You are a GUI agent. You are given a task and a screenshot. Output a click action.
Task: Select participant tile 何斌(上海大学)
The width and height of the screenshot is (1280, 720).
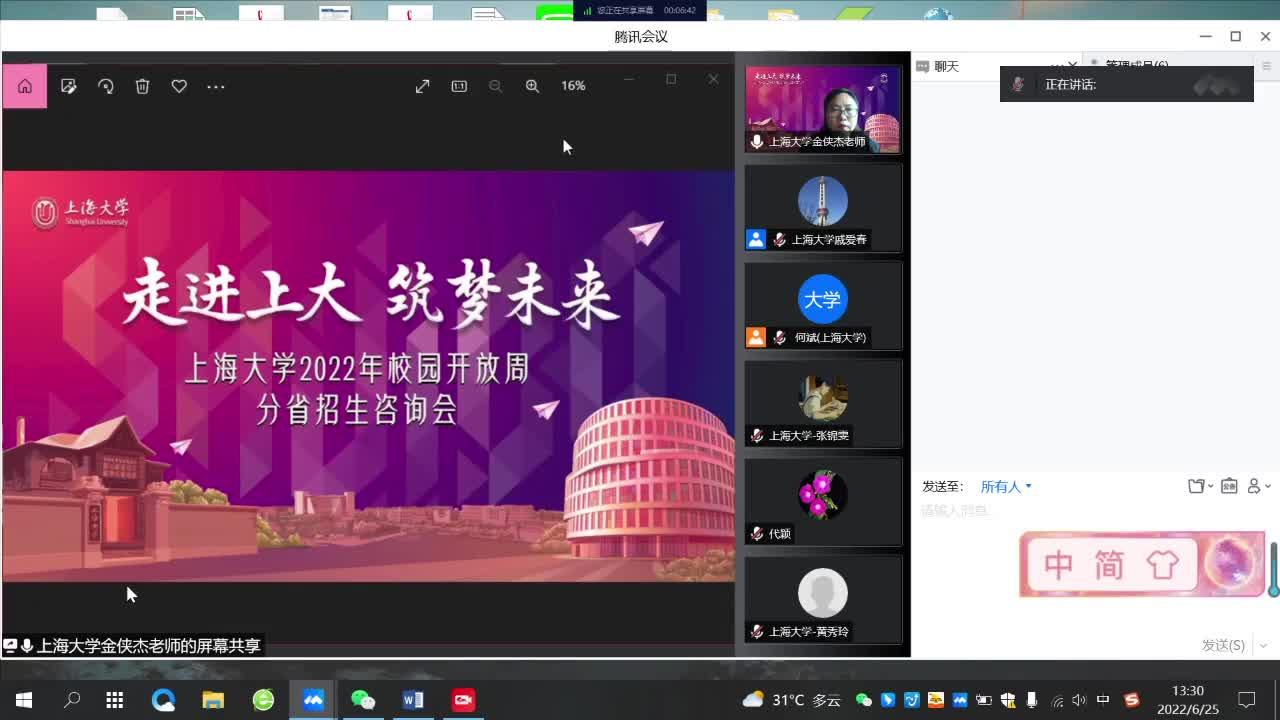pyautogui.click(x=823, y=306)
